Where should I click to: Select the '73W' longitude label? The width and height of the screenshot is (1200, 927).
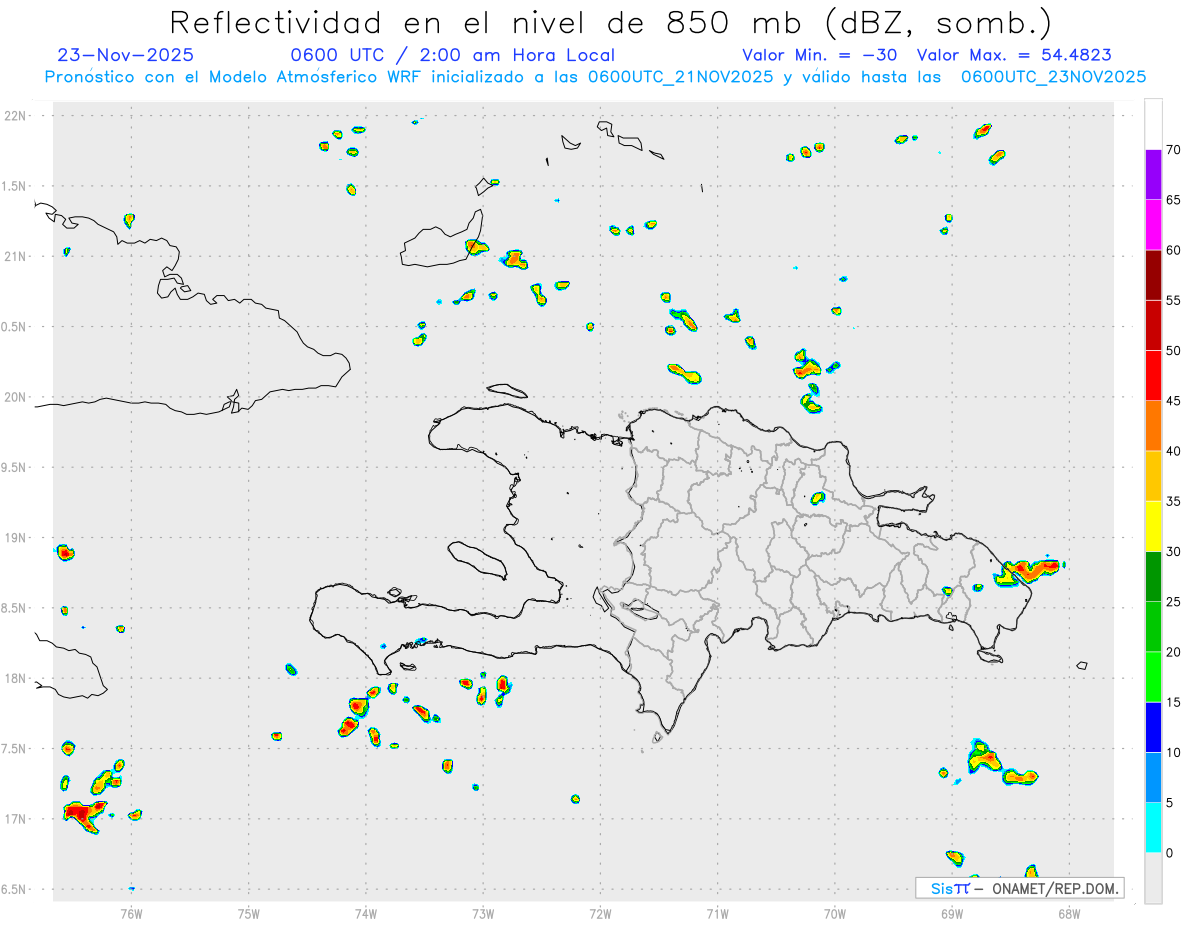point(483,913)
